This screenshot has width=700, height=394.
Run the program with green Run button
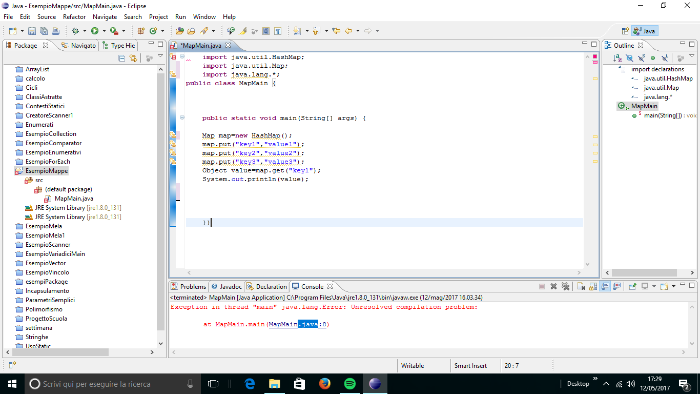point(95,31)
